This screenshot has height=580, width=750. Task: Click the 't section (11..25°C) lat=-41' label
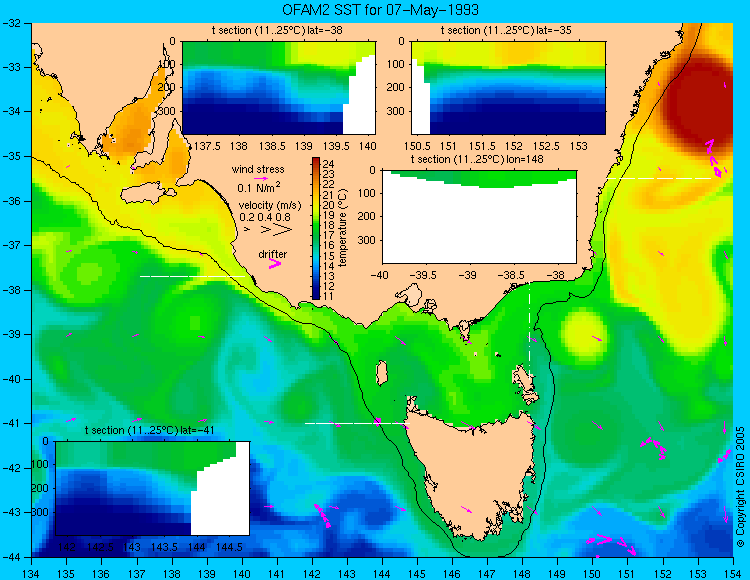tap(149, 430)
